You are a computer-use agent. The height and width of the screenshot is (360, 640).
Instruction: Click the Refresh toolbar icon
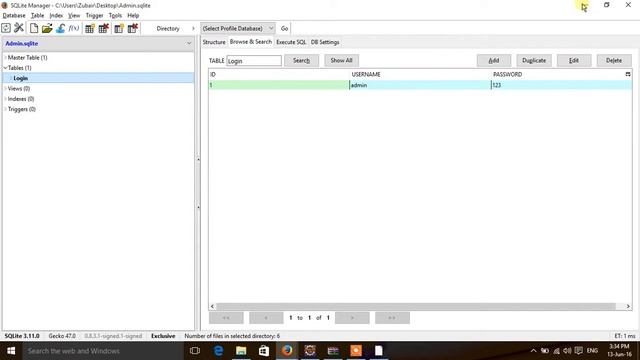pyautogui.click(x=6, y=28)
